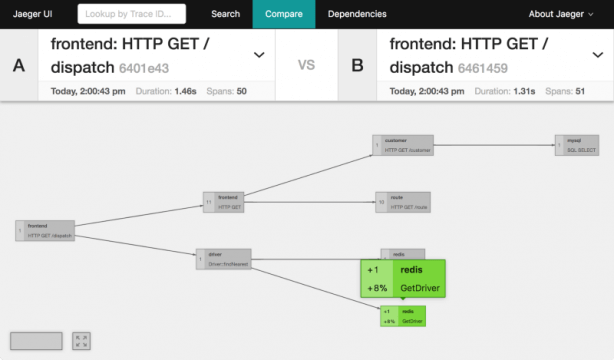Select the Compare tab
Viewport: 614px width, 360px height.
pos(284,14)
